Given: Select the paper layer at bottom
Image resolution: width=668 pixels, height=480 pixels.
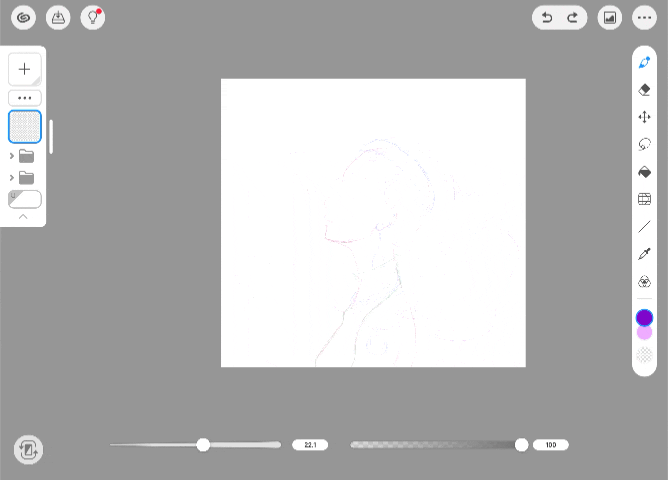Looking at the screenshot, I should [25, 199].
